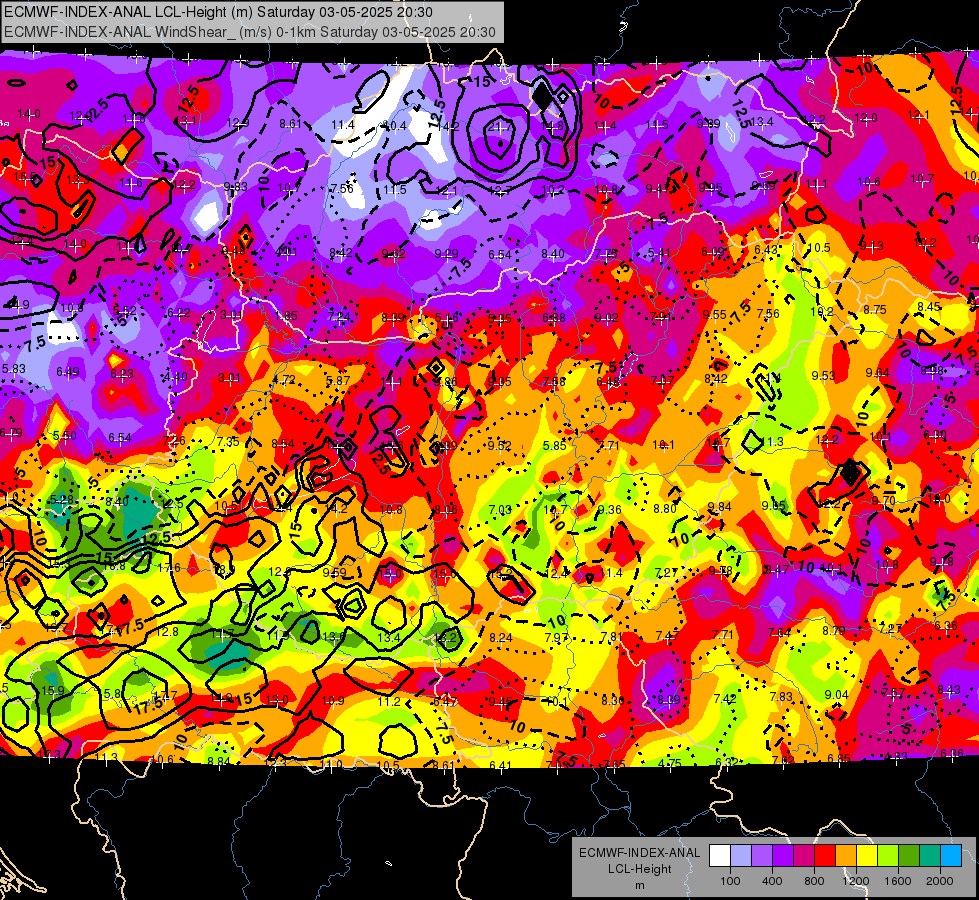
Task: Click the pale lavender legend swatch
Action: pos(741,855)
